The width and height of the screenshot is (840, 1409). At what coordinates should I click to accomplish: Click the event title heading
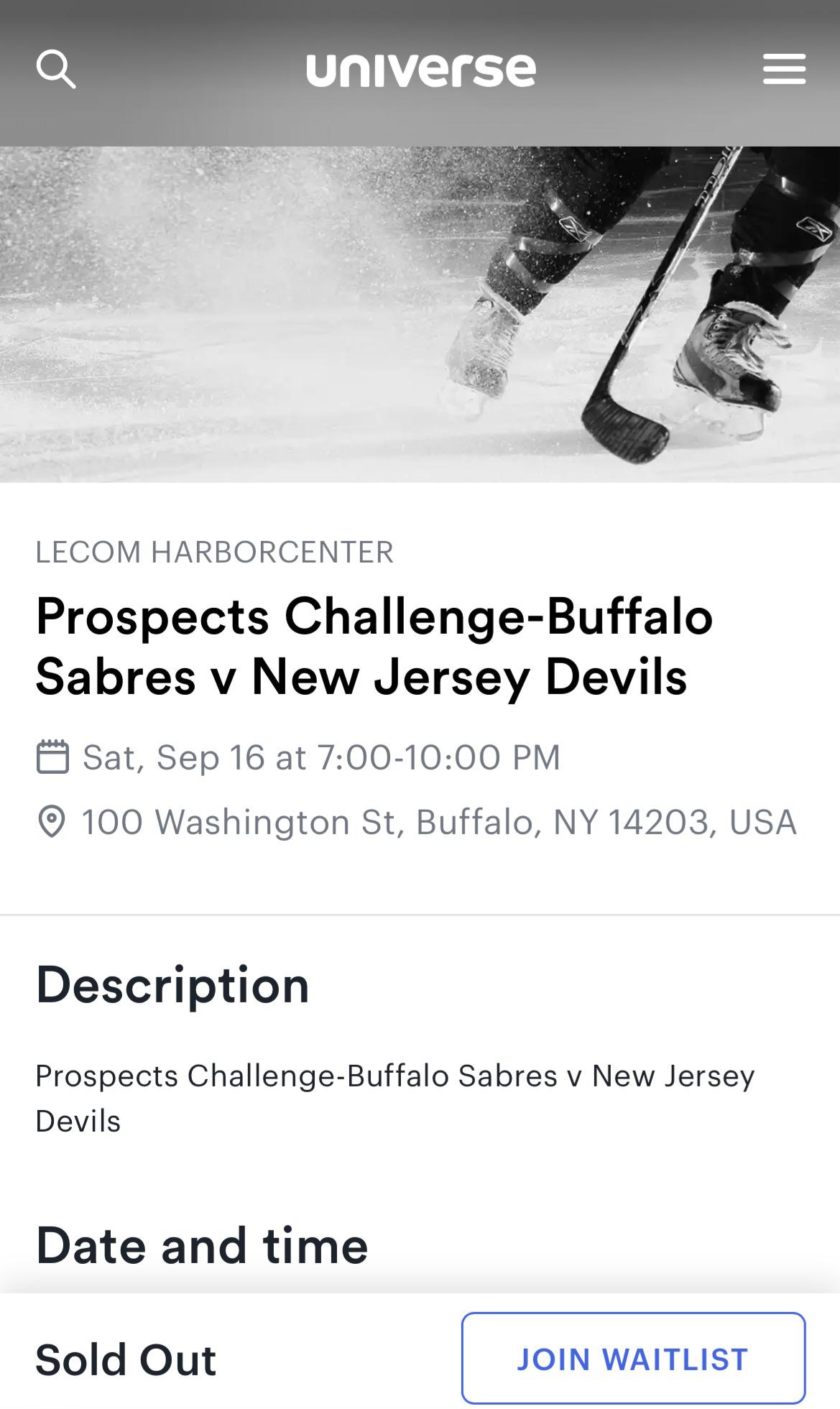pyautogui.click(x=374, y=646)
